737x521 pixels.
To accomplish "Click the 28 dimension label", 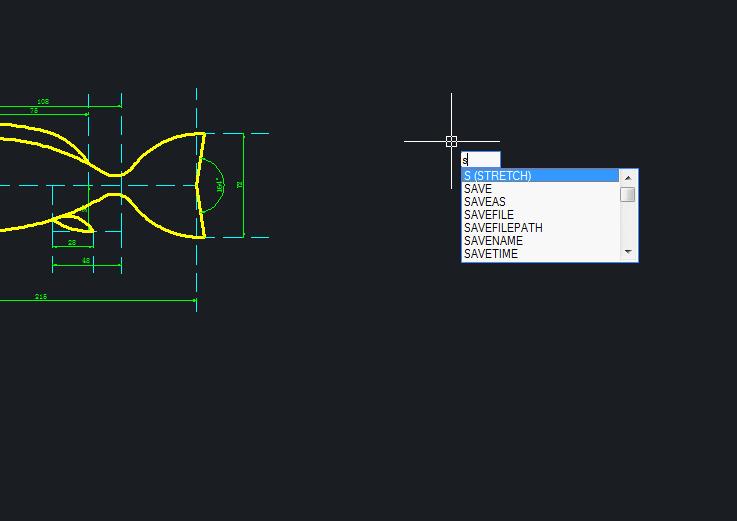I will click(72, 243).
